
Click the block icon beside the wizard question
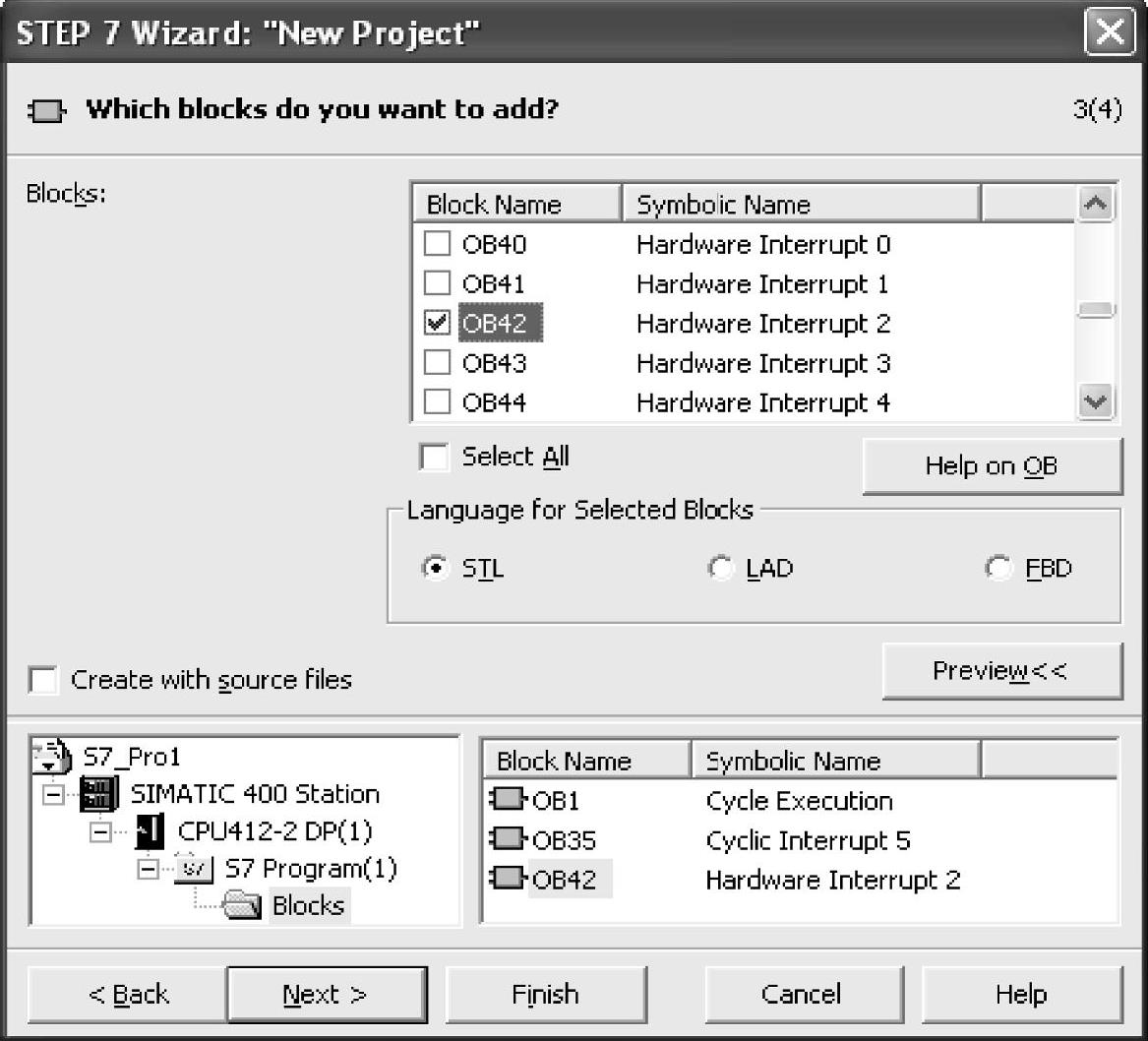pyautogui.click(x=46, y=111)
